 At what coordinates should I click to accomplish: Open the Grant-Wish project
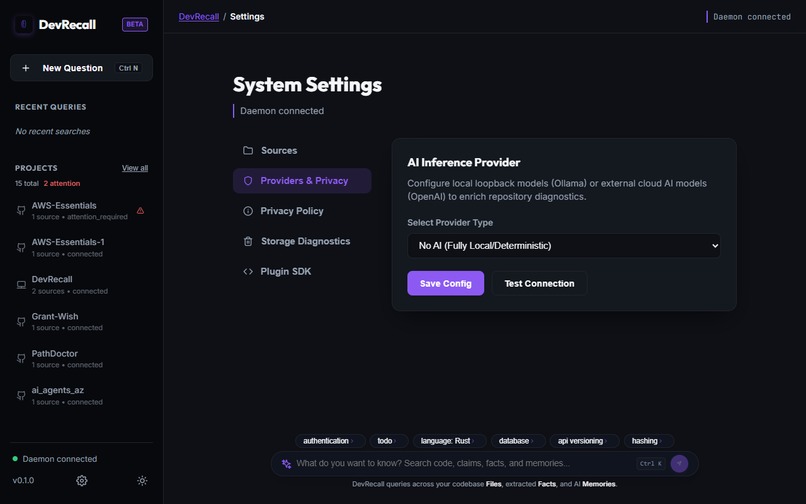coord(81,322)
